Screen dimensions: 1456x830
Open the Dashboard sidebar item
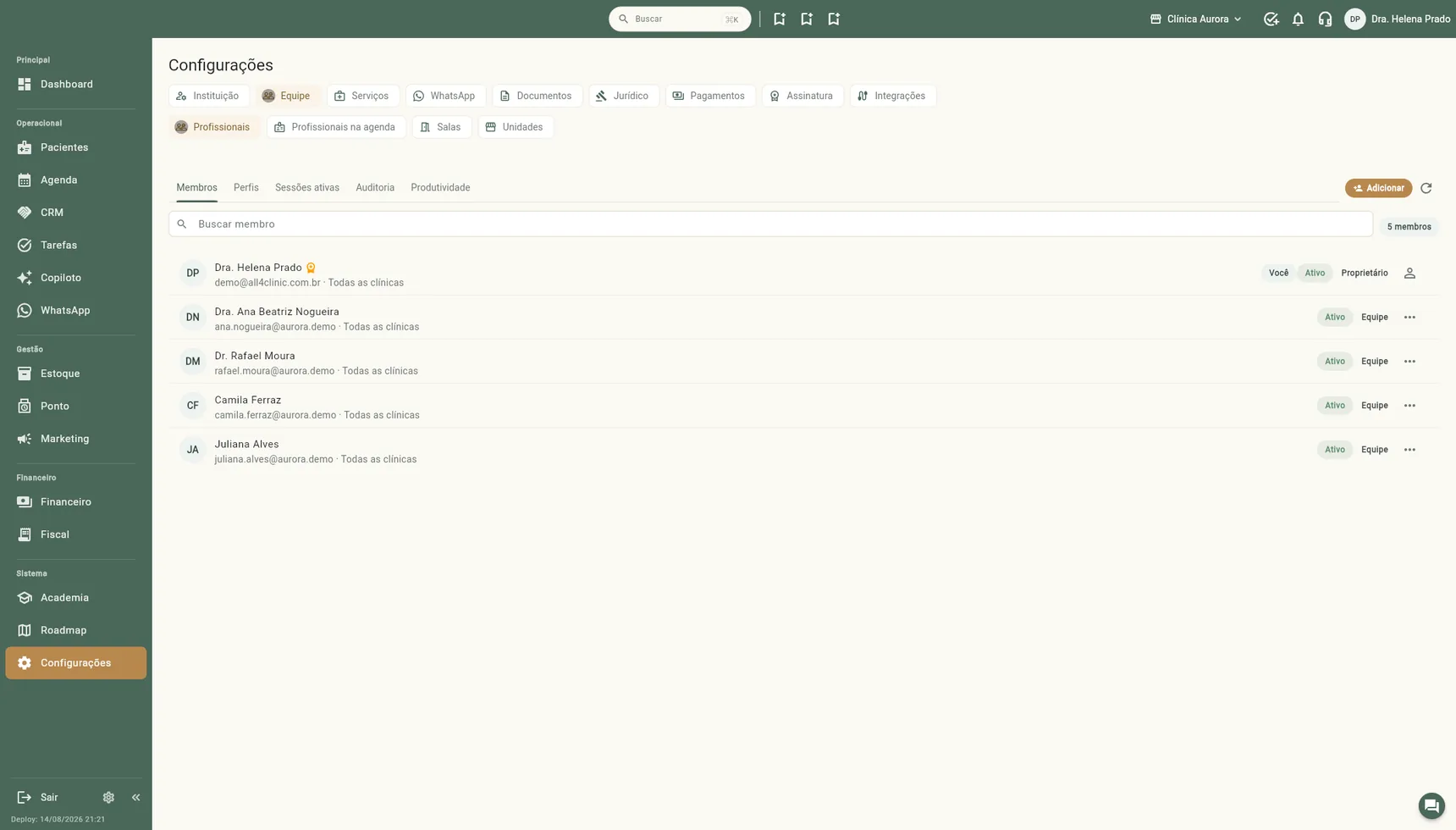(75, 84)
